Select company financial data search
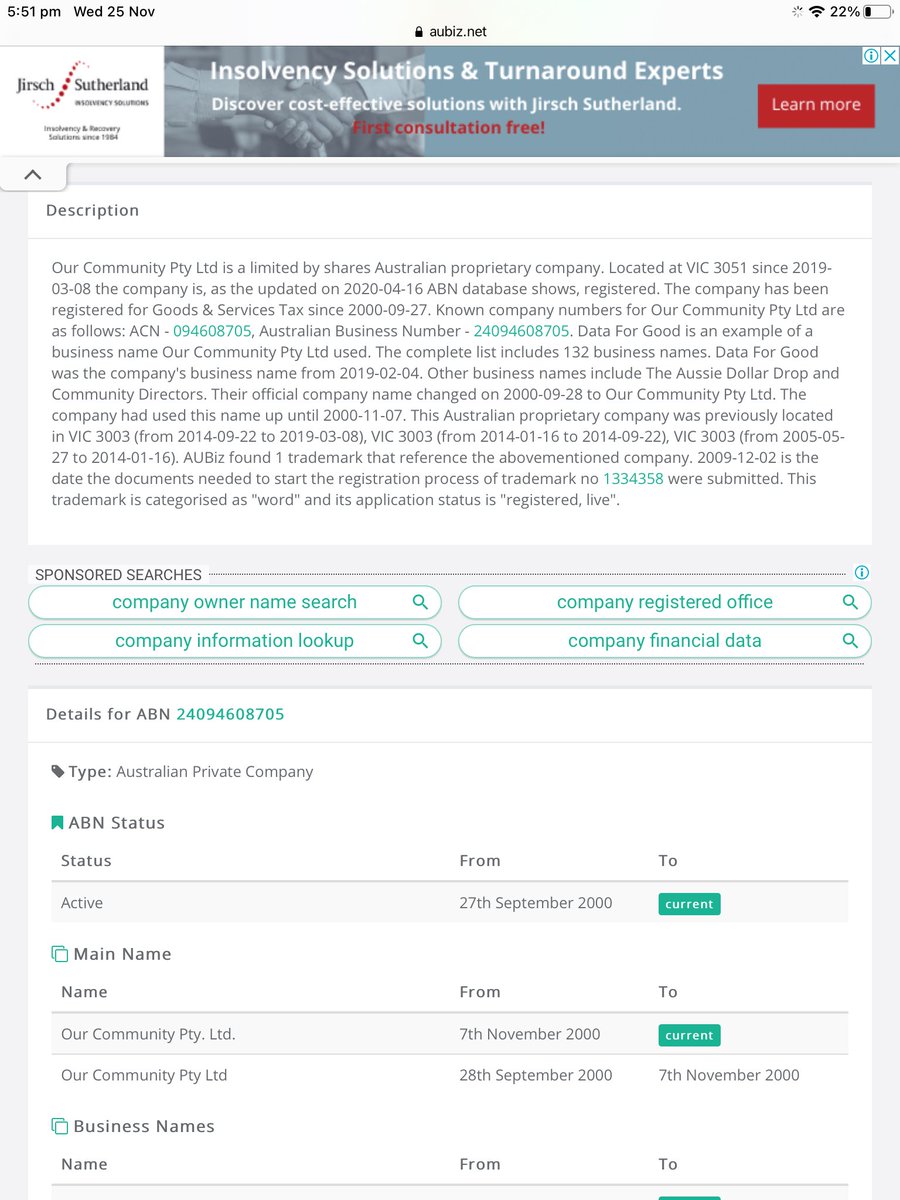Image resolution: width=900 pixels, height=1200 pixels. (x=665, y=641)
